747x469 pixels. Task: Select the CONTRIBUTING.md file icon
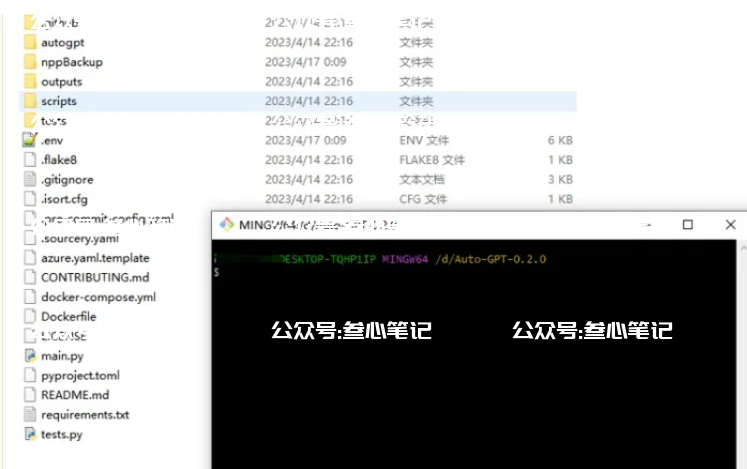(30, 276)
